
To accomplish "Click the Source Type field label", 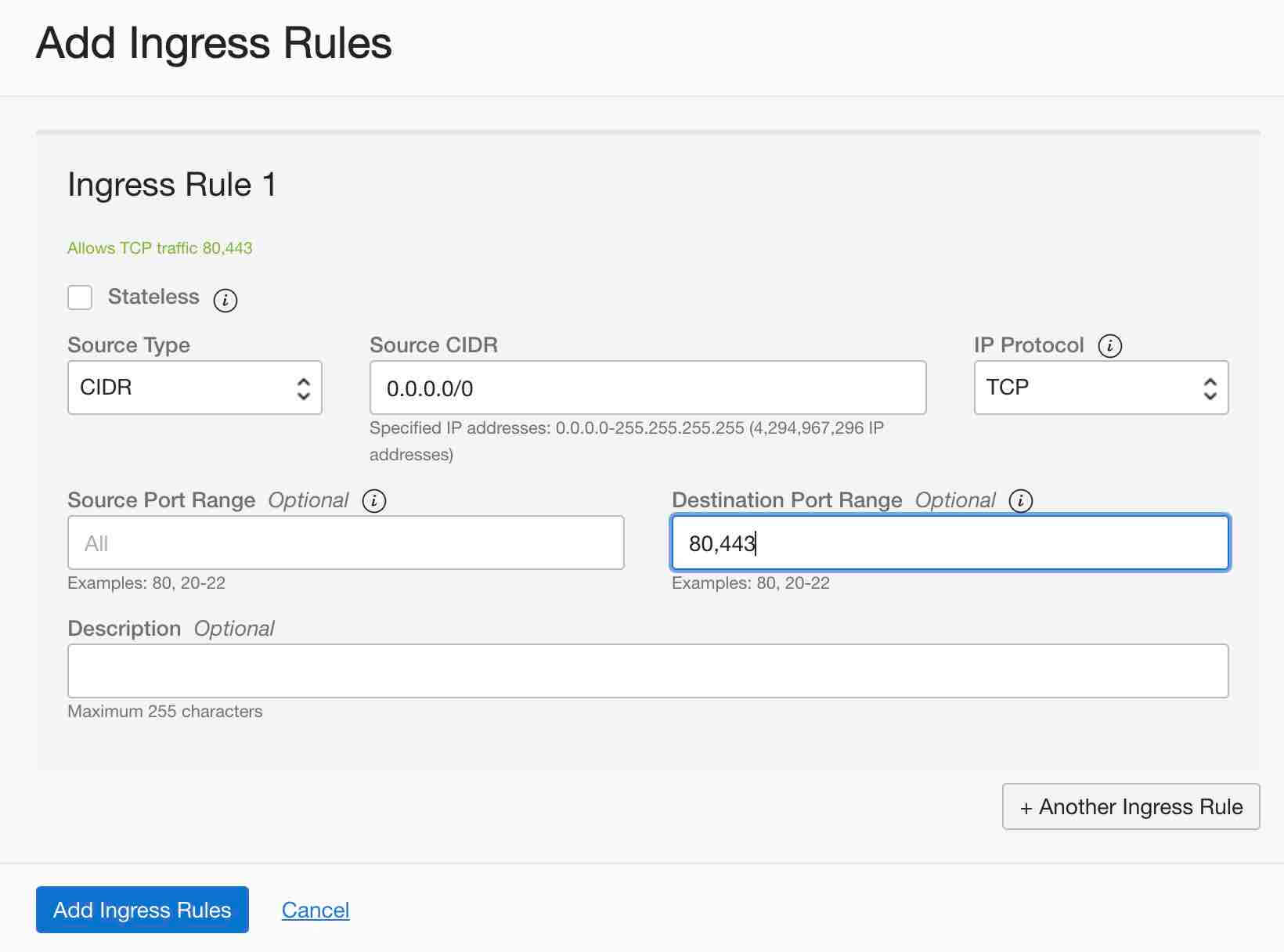I will (128, 345).
